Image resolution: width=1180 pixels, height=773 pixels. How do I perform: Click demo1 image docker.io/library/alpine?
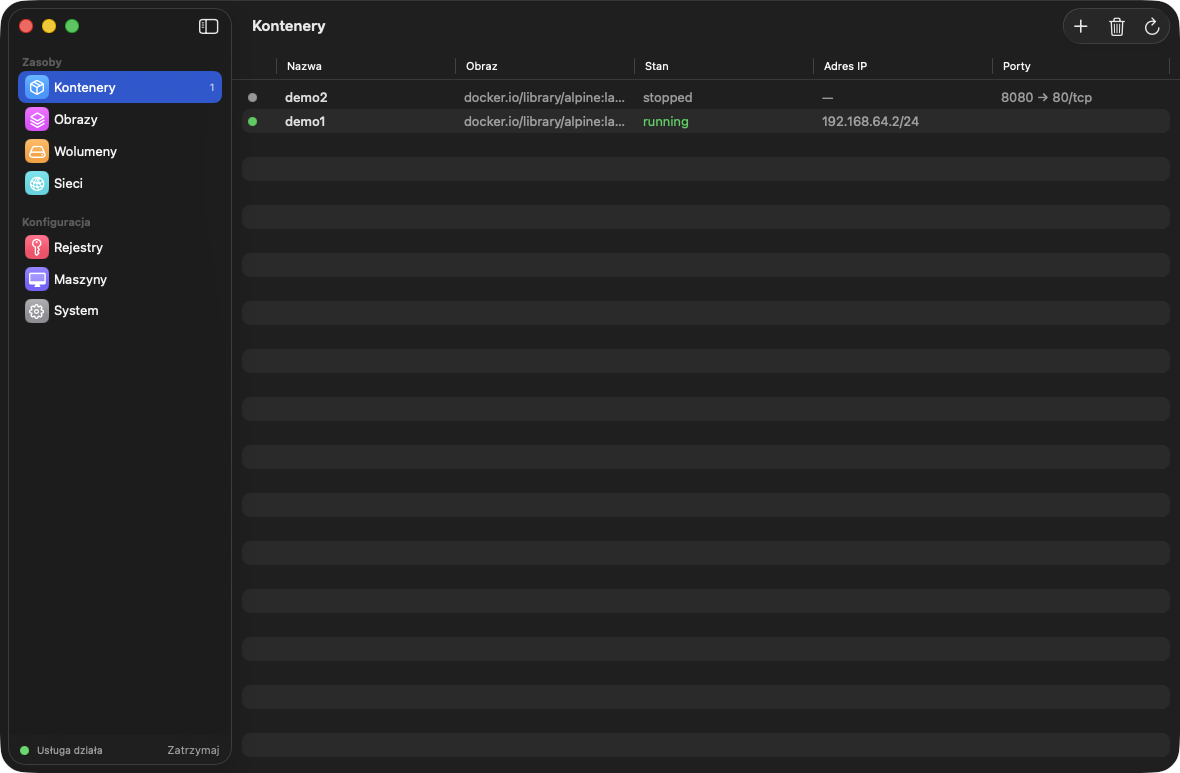[544, 121]
